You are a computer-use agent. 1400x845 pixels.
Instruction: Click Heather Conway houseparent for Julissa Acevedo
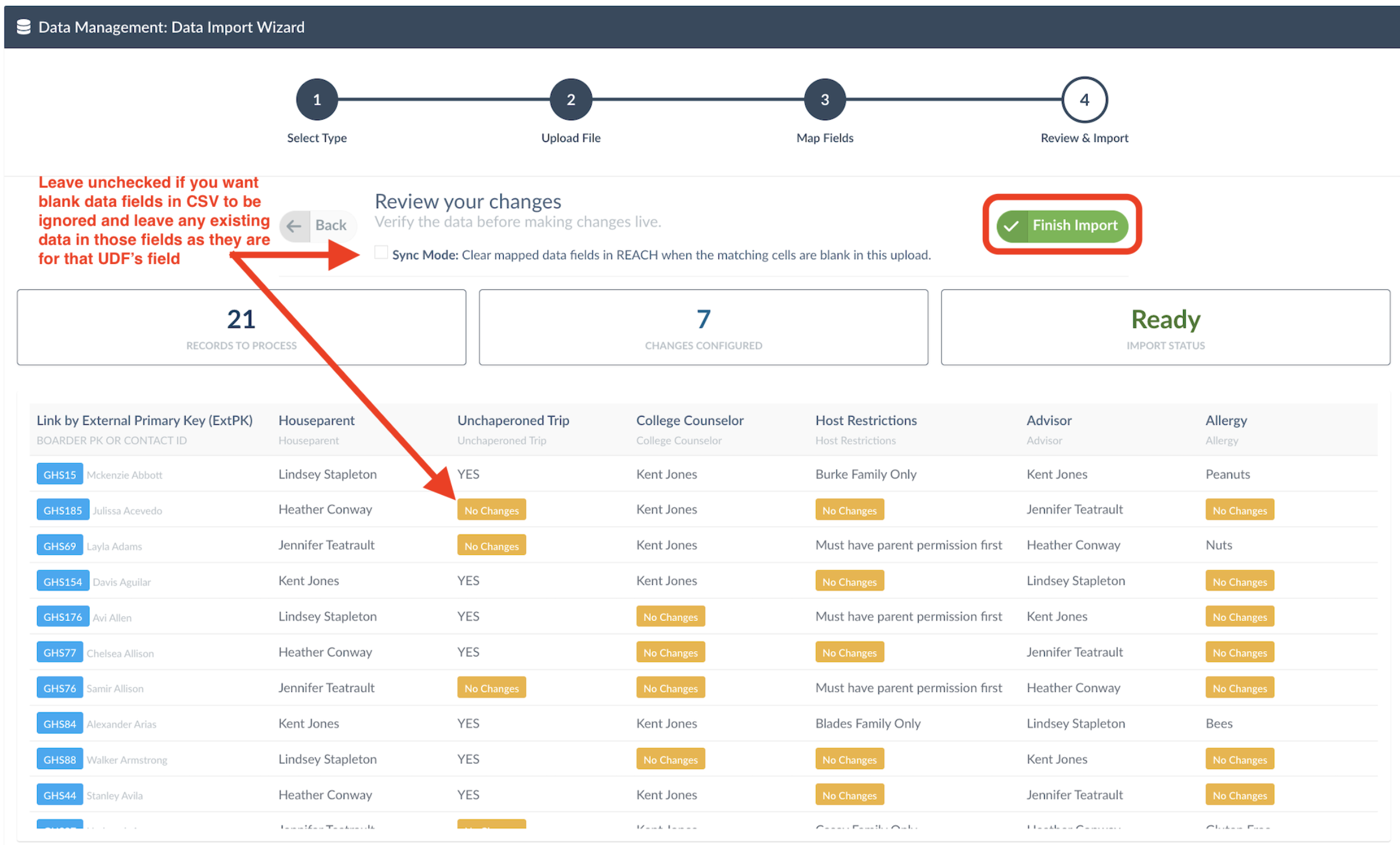(x=325, y=509)
